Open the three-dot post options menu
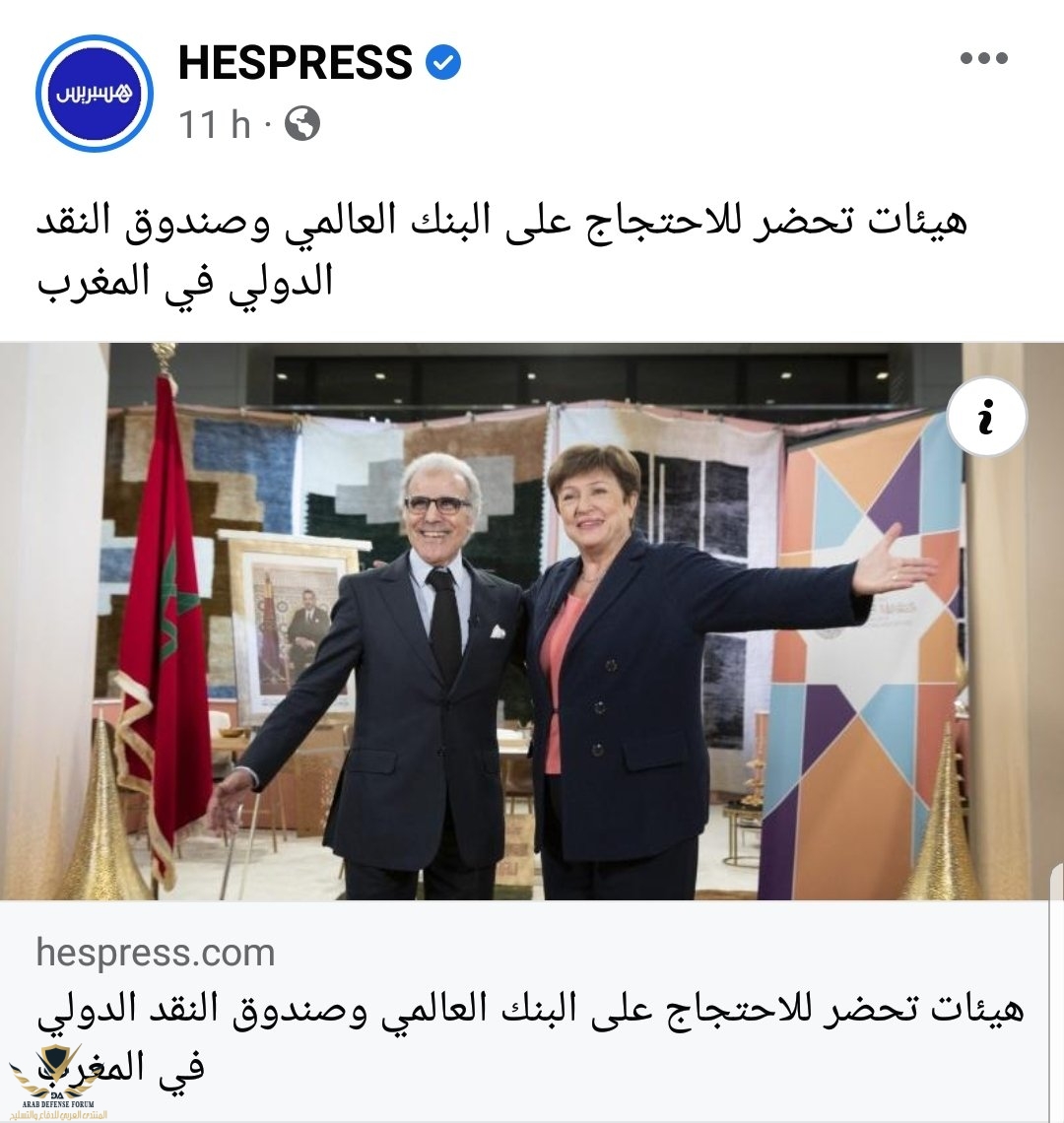 click(984, 58)
